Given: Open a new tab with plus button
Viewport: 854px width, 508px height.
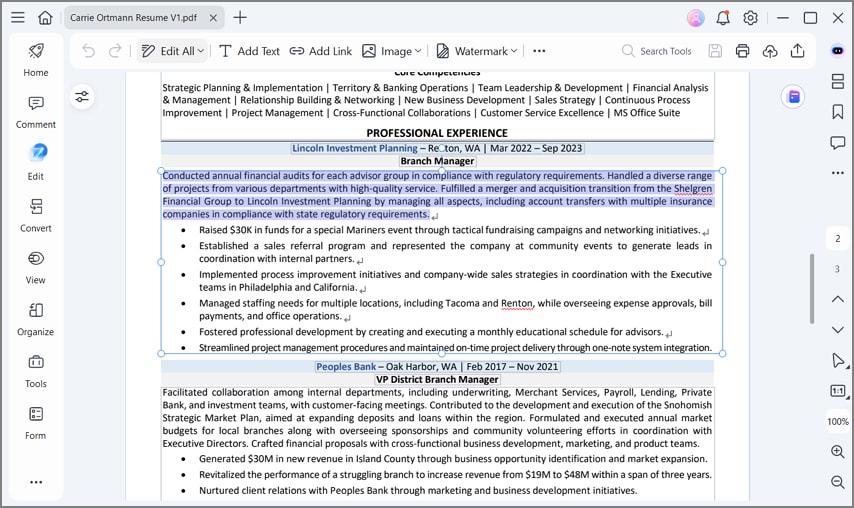Looking at the screenshot, I should tap(240, 17).
